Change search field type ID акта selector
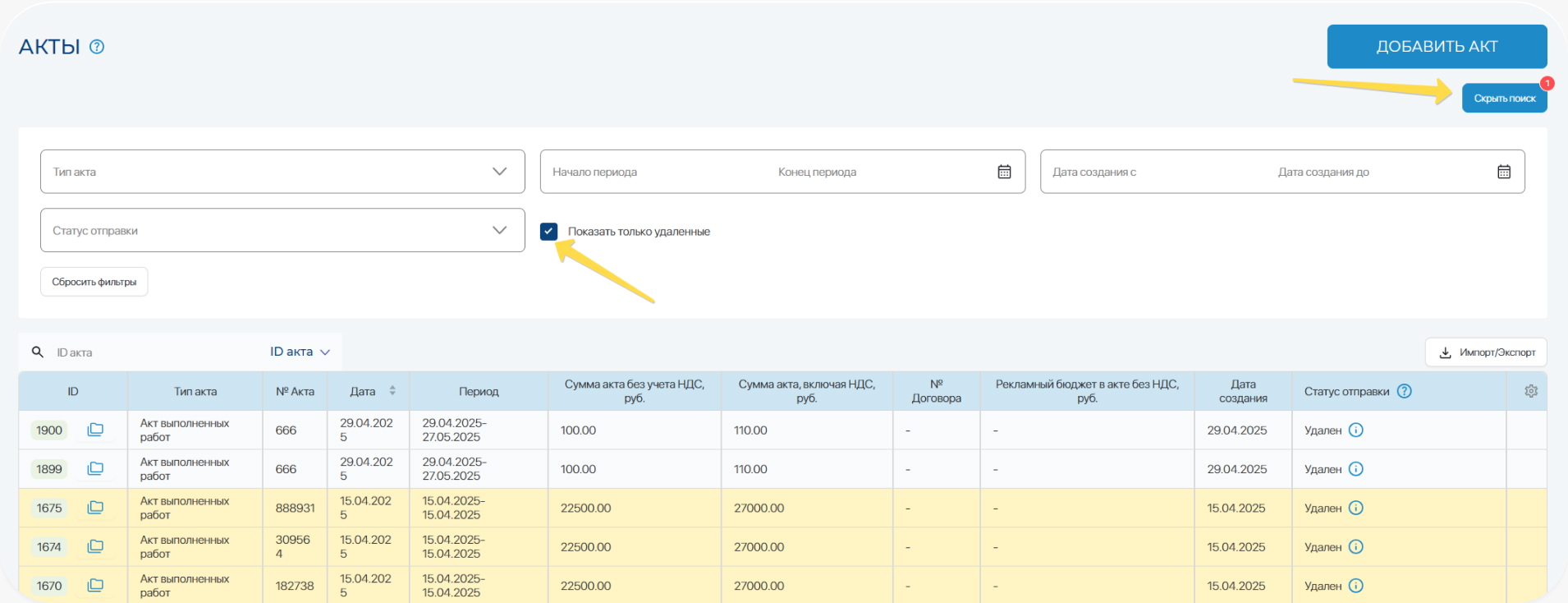1568x603 pixels. (300, 352)
